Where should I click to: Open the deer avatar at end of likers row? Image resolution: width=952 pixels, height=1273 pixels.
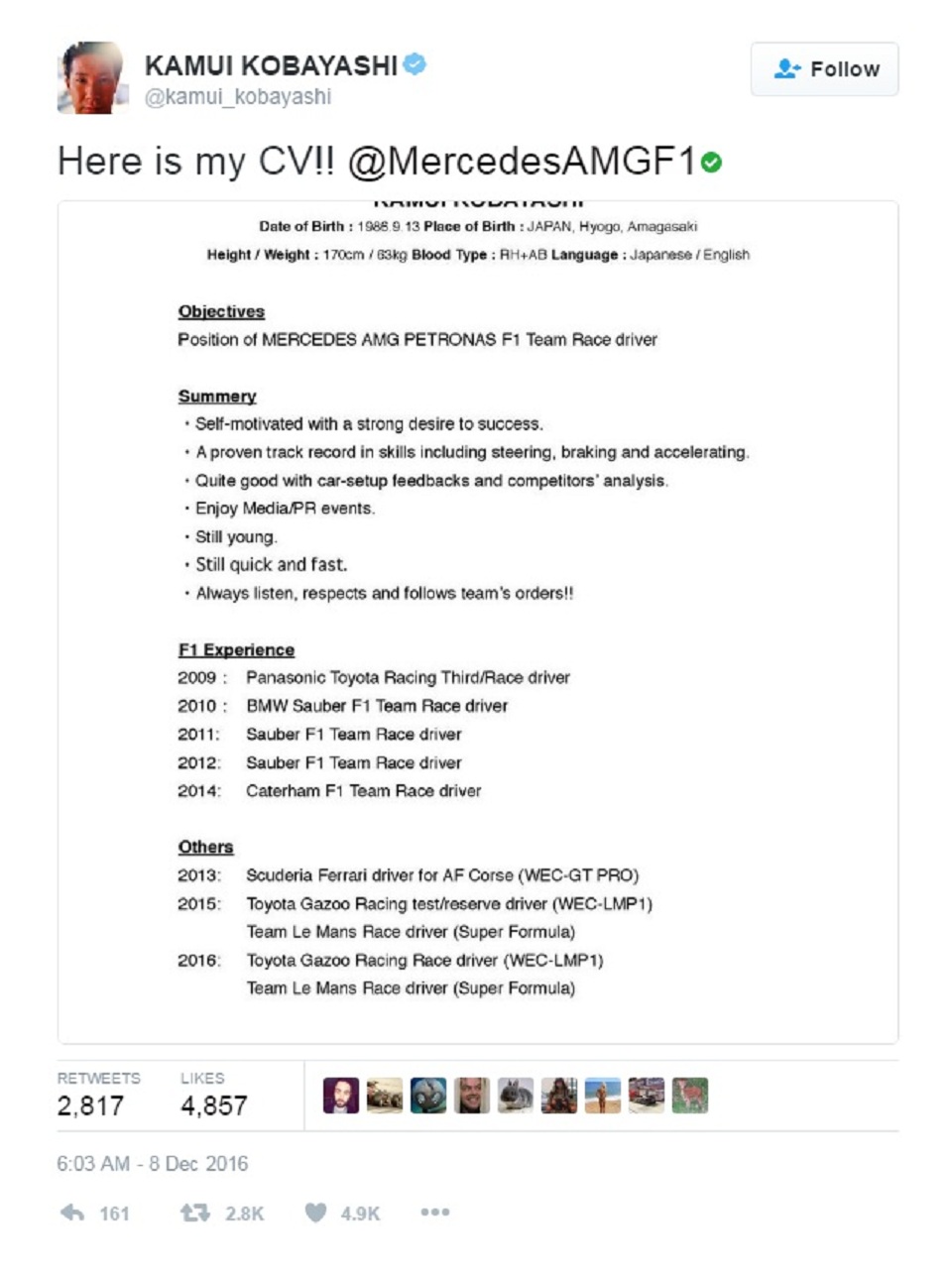[690, 1096]
